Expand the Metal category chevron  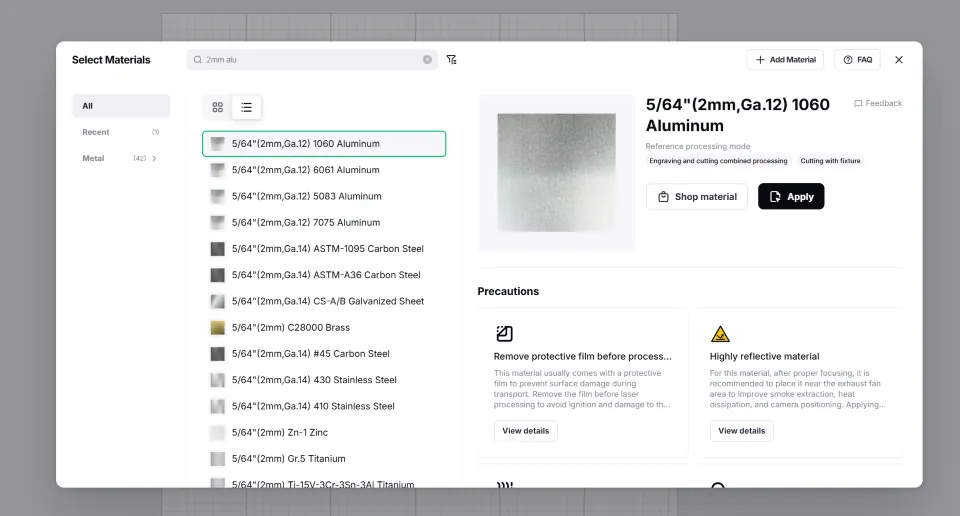[x=154, y=158]
